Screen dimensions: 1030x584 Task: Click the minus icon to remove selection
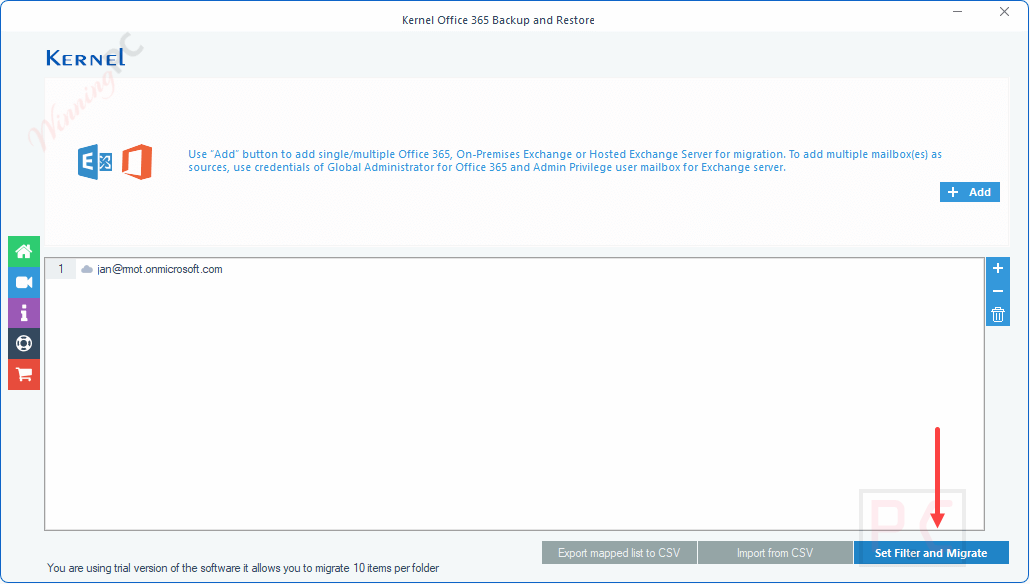click(x=997, y=291)
